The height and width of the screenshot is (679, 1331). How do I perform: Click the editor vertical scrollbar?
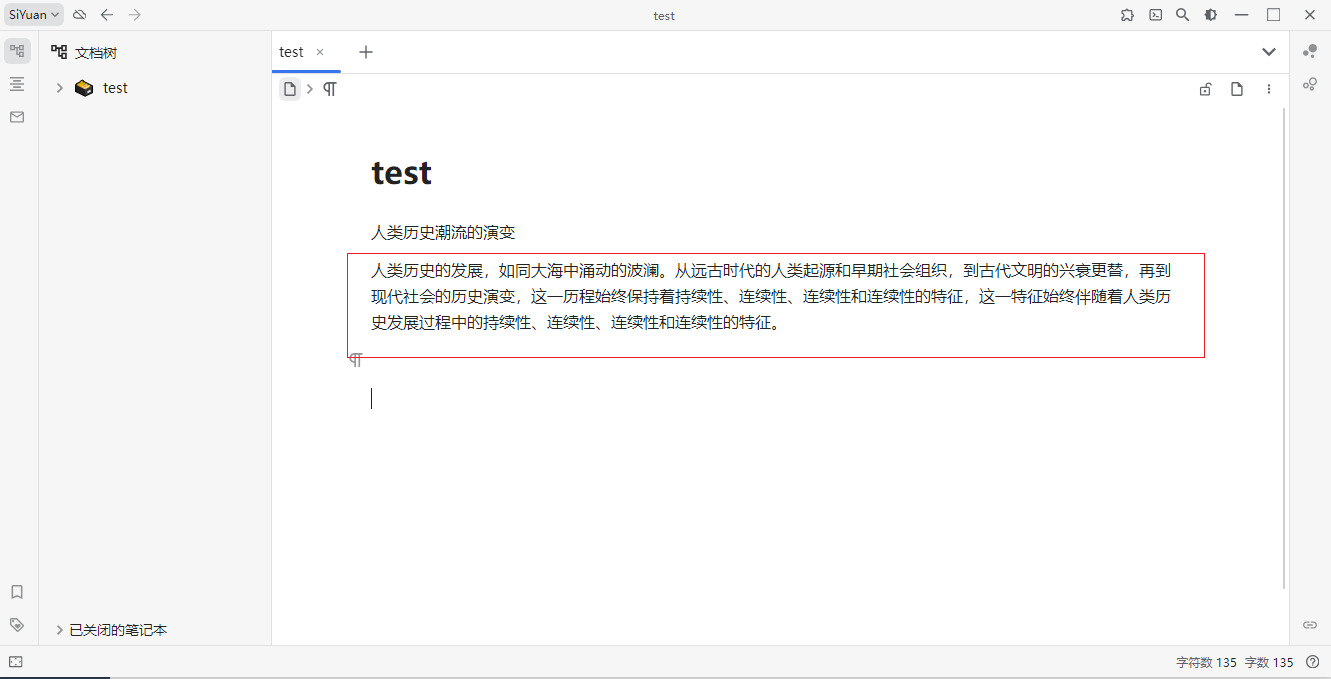(1284, 348)
